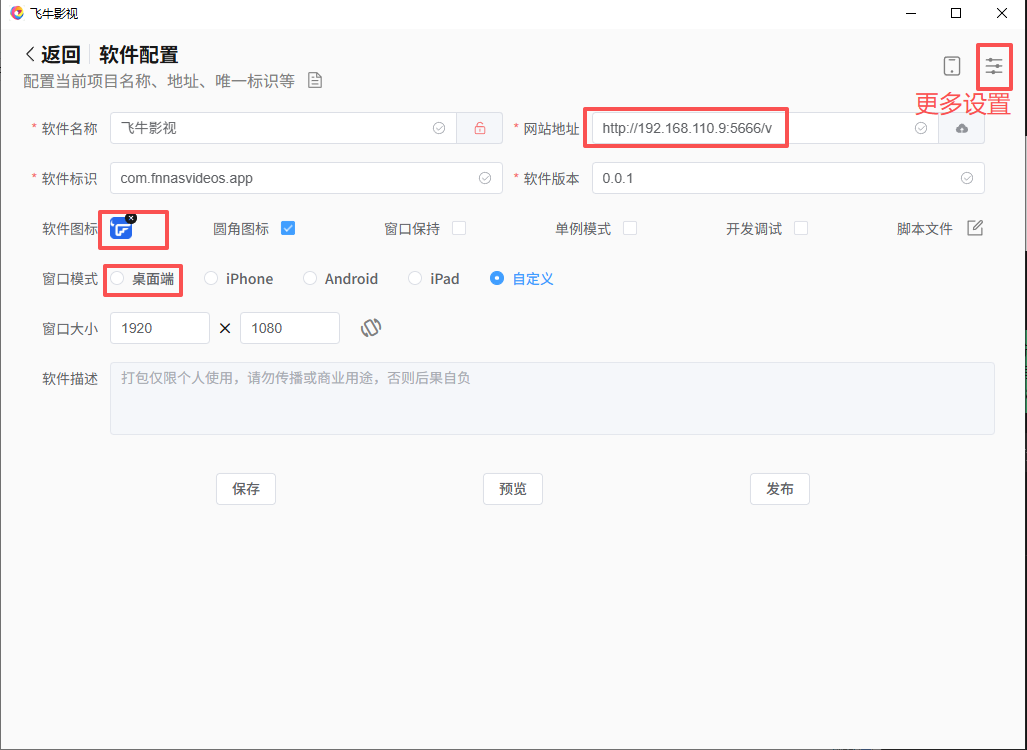This screenshot has height=750, width=1027.
Task: Click the 软件配置 page title
Action: tap(139, 54)
